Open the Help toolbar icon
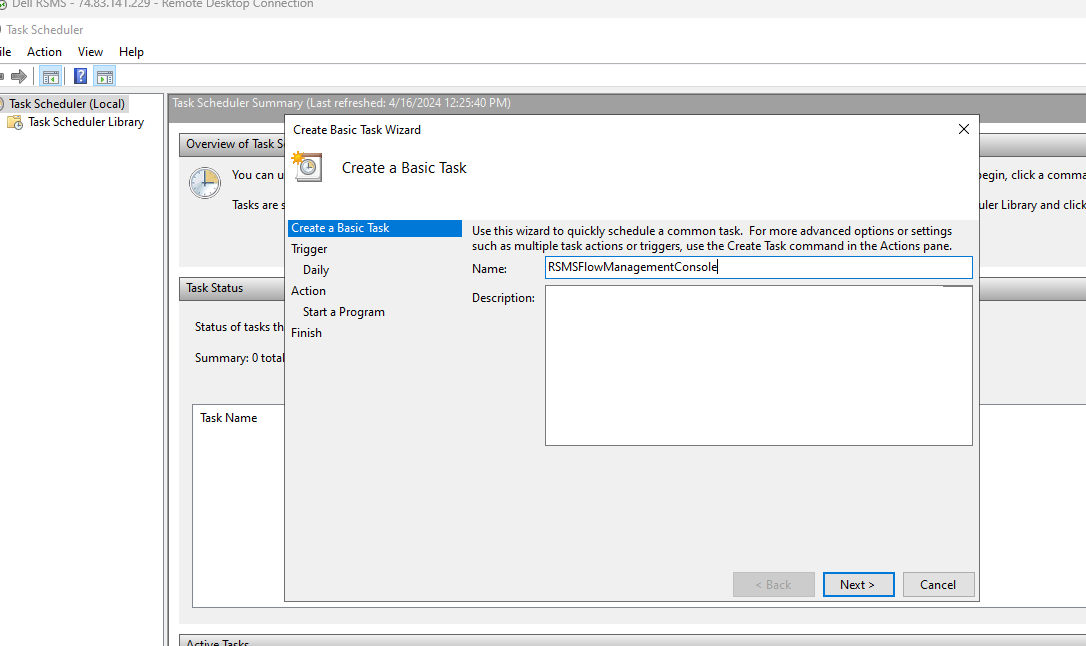Viewport: 1086px width, 646px height. click(x=80, y=76)
